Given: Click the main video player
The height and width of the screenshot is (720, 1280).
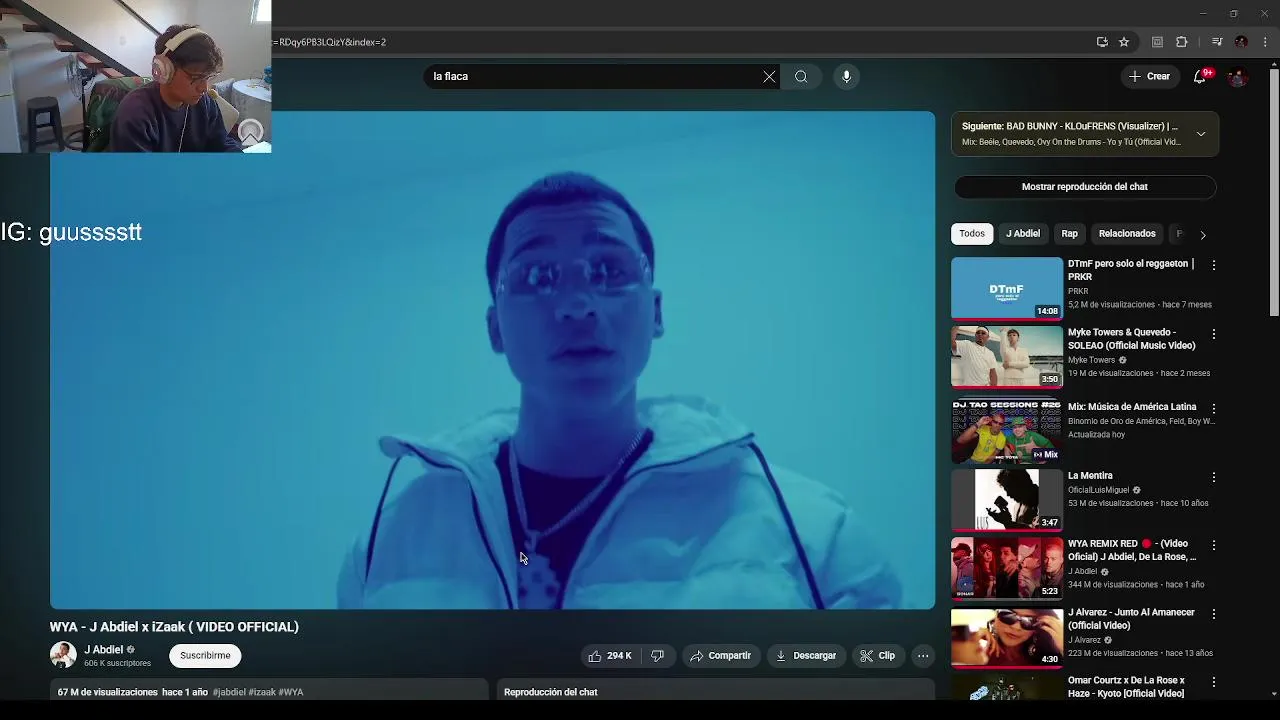Looking at the screenshot, I should click(x=492, y=360).
